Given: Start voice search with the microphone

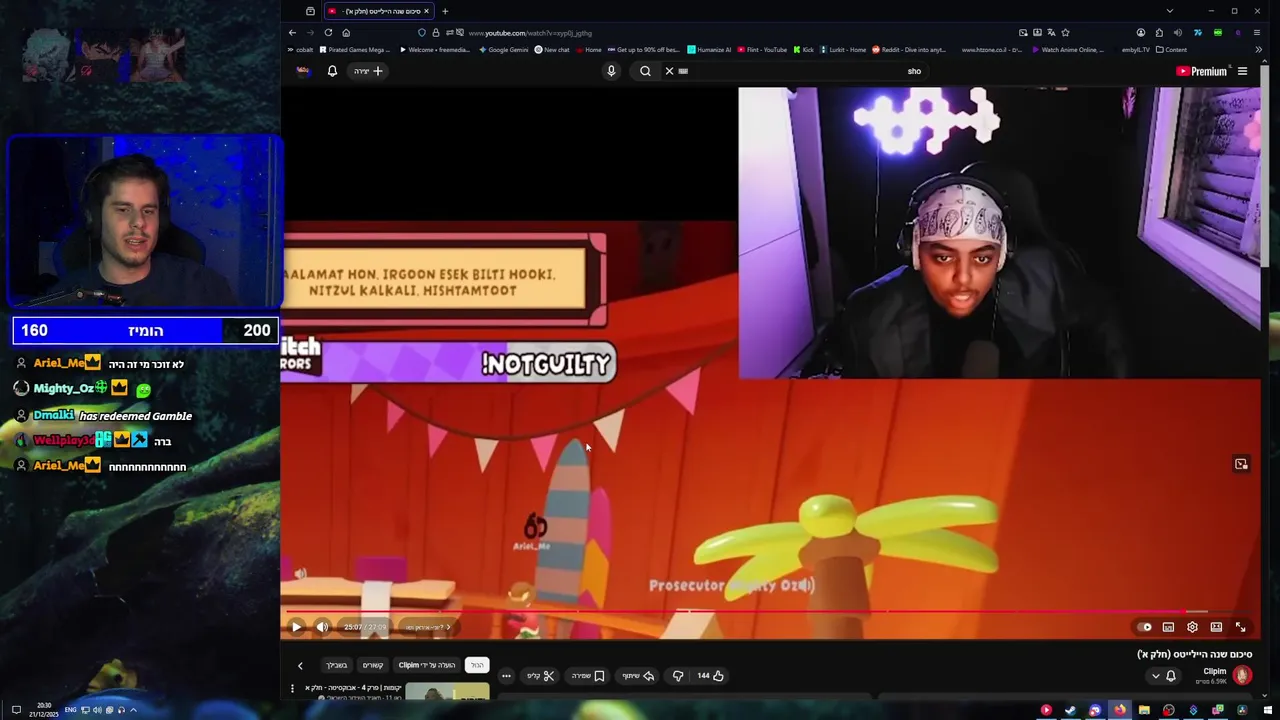Looking at the screenshot, I should click(x=611, y=71).
